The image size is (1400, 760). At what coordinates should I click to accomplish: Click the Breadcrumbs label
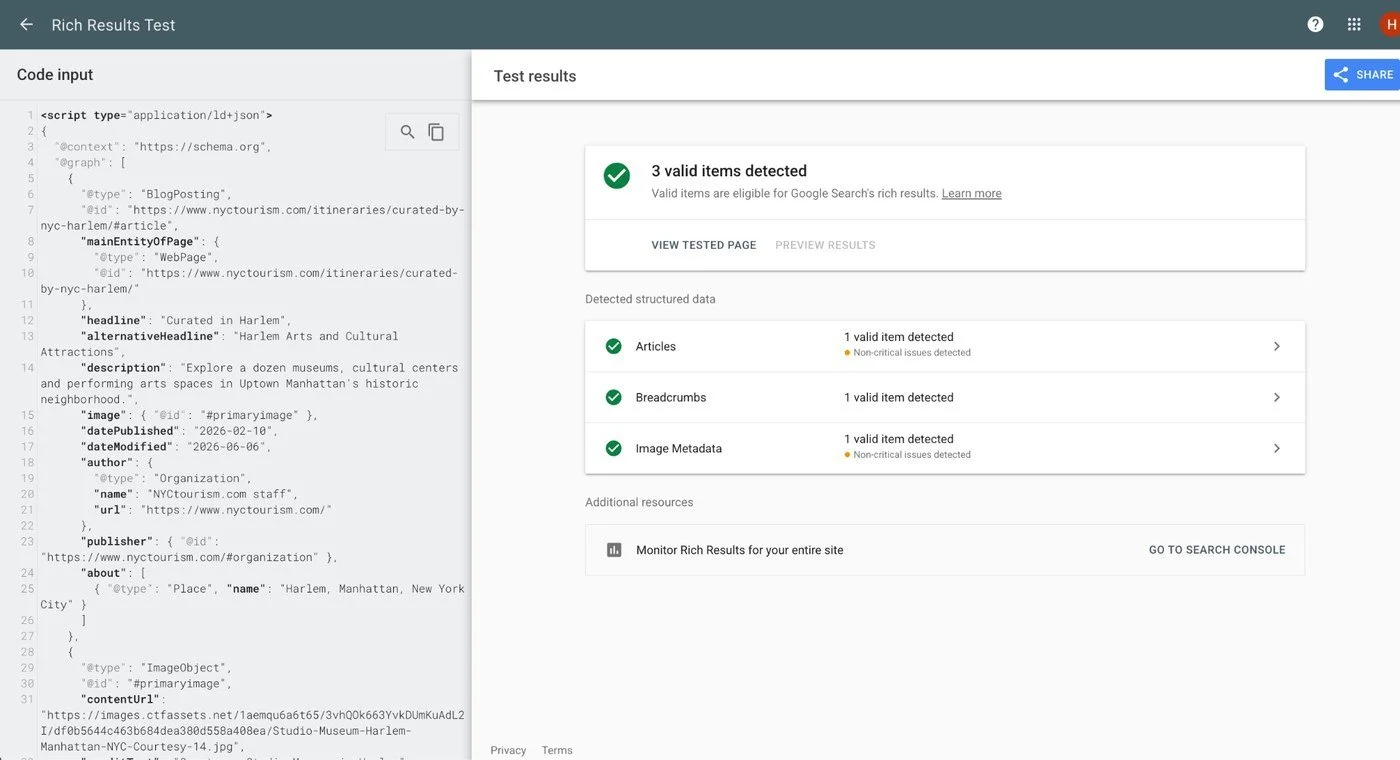[x=671, y=397]
